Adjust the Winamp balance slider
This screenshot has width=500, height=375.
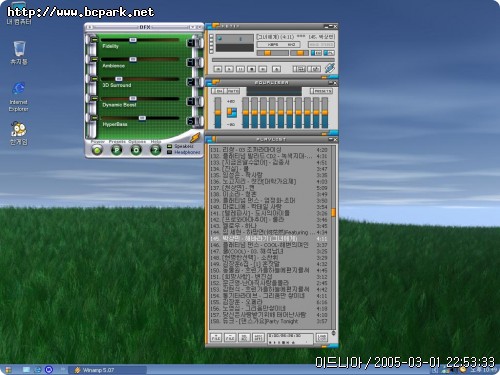[x=299, y=53]
